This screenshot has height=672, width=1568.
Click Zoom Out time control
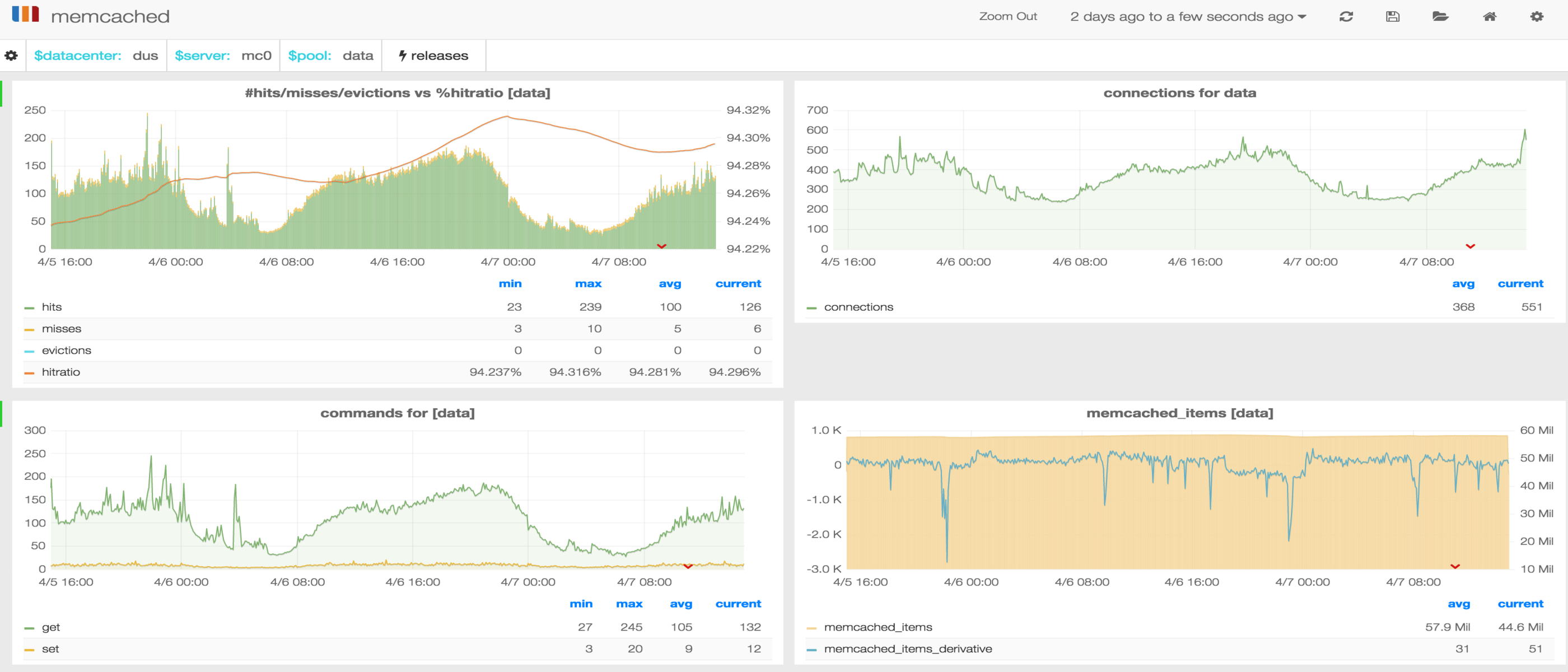click(1007, 16)
